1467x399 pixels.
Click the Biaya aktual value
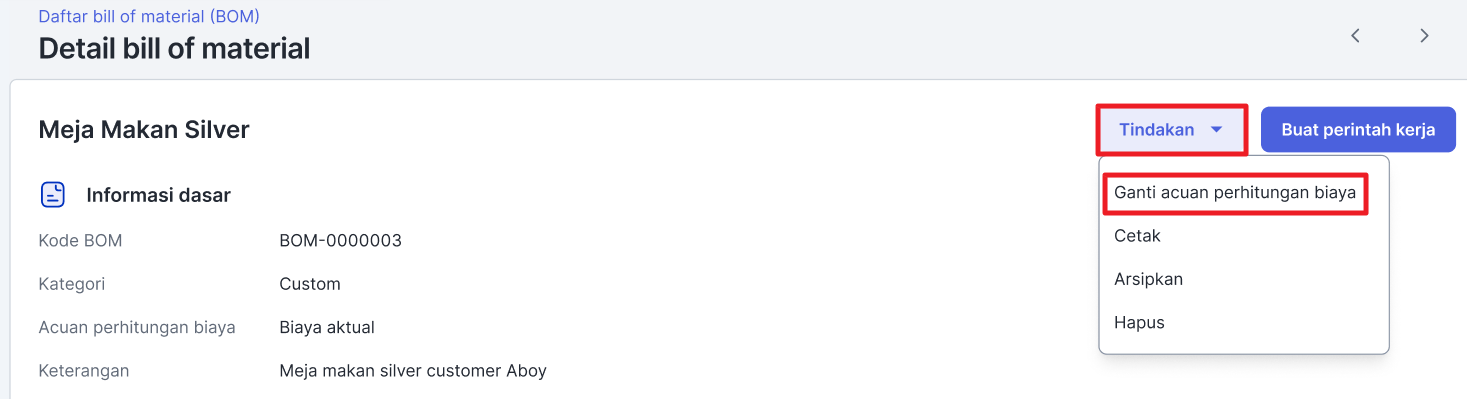(327, 327)
